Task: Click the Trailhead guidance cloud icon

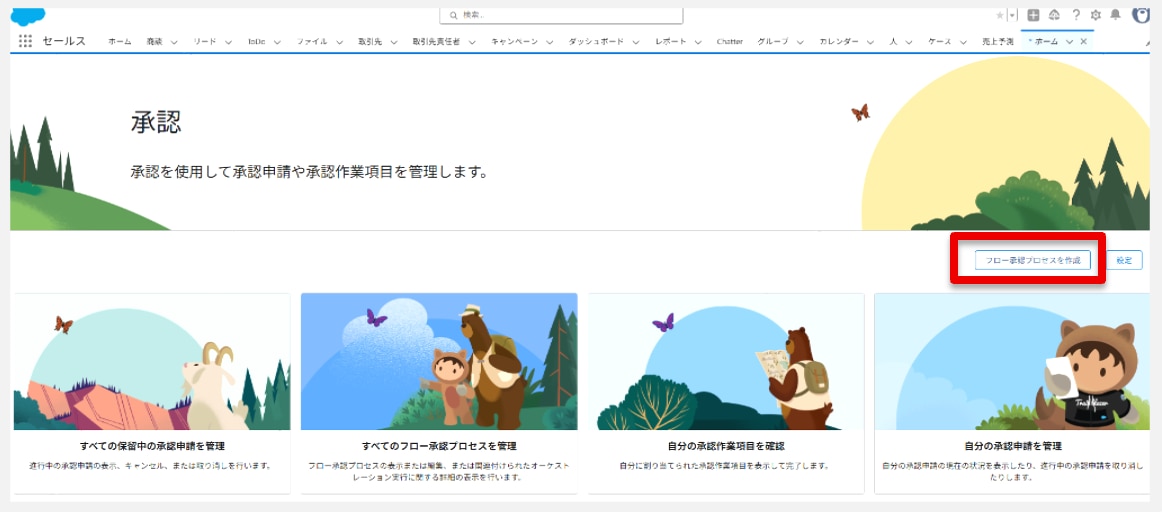Action: (1054, 15)
